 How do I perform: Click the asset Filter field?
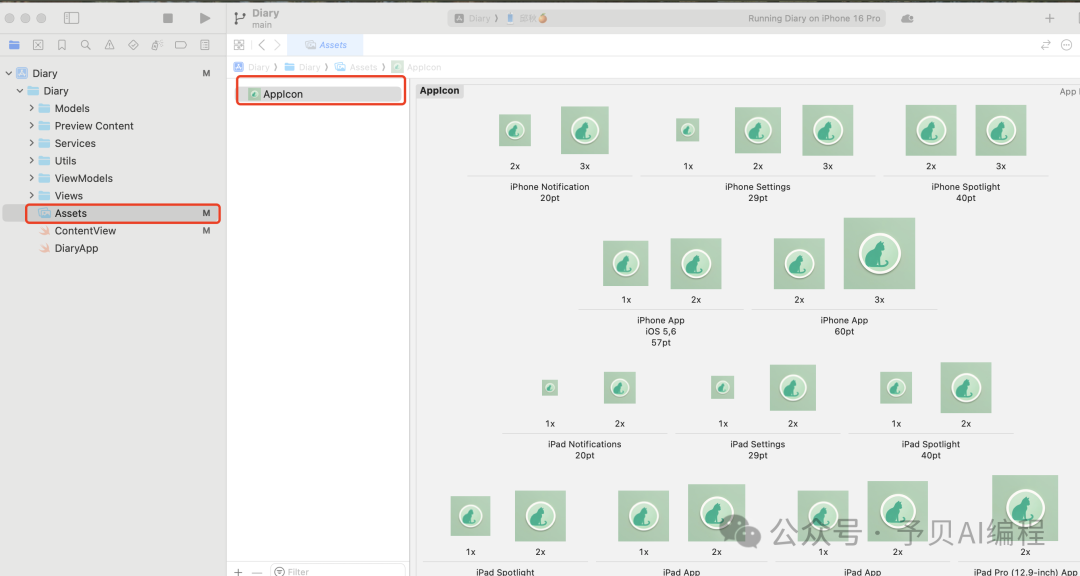click(x=340, y=571)
